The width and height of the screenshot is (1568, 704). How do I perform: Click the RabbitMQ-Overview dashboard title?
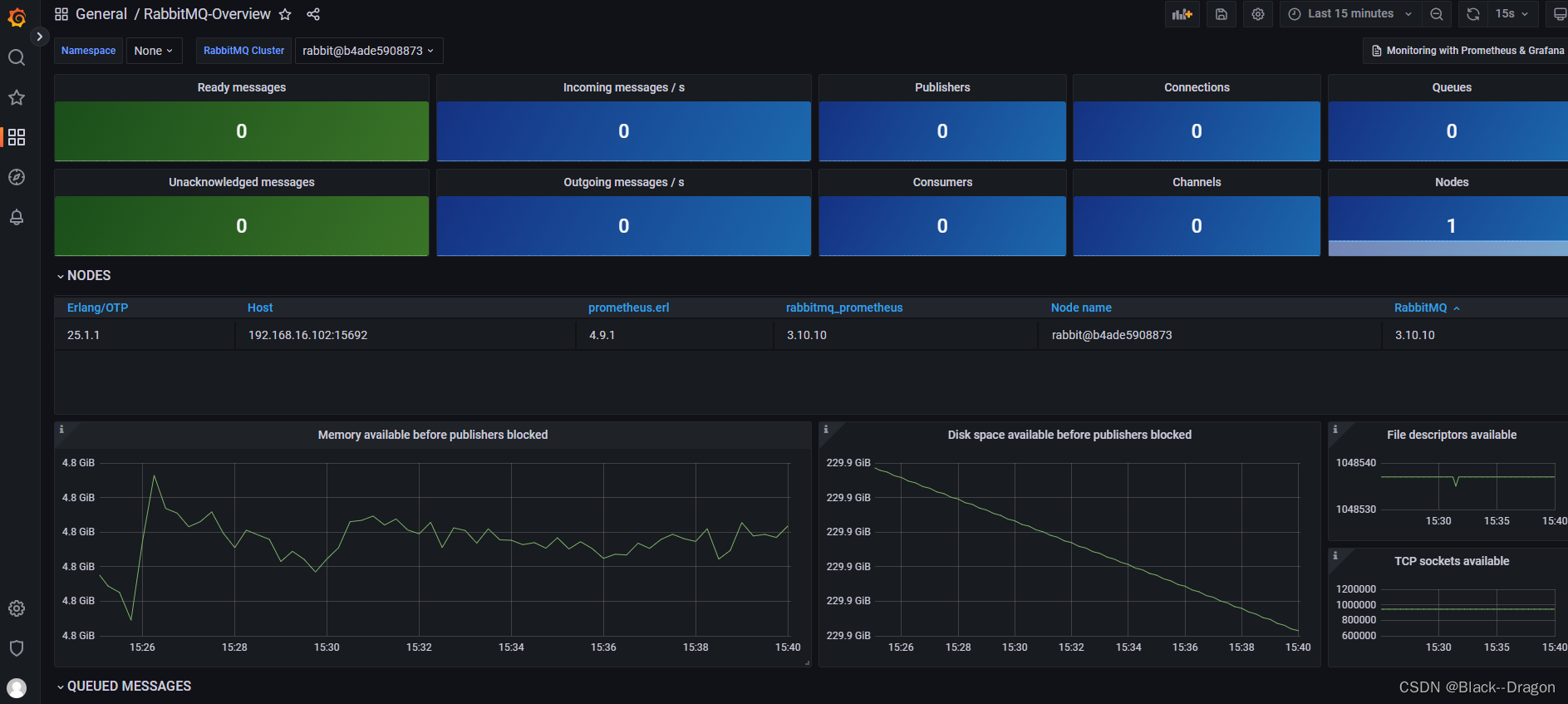pyautogui.click(x=207, y=14)
